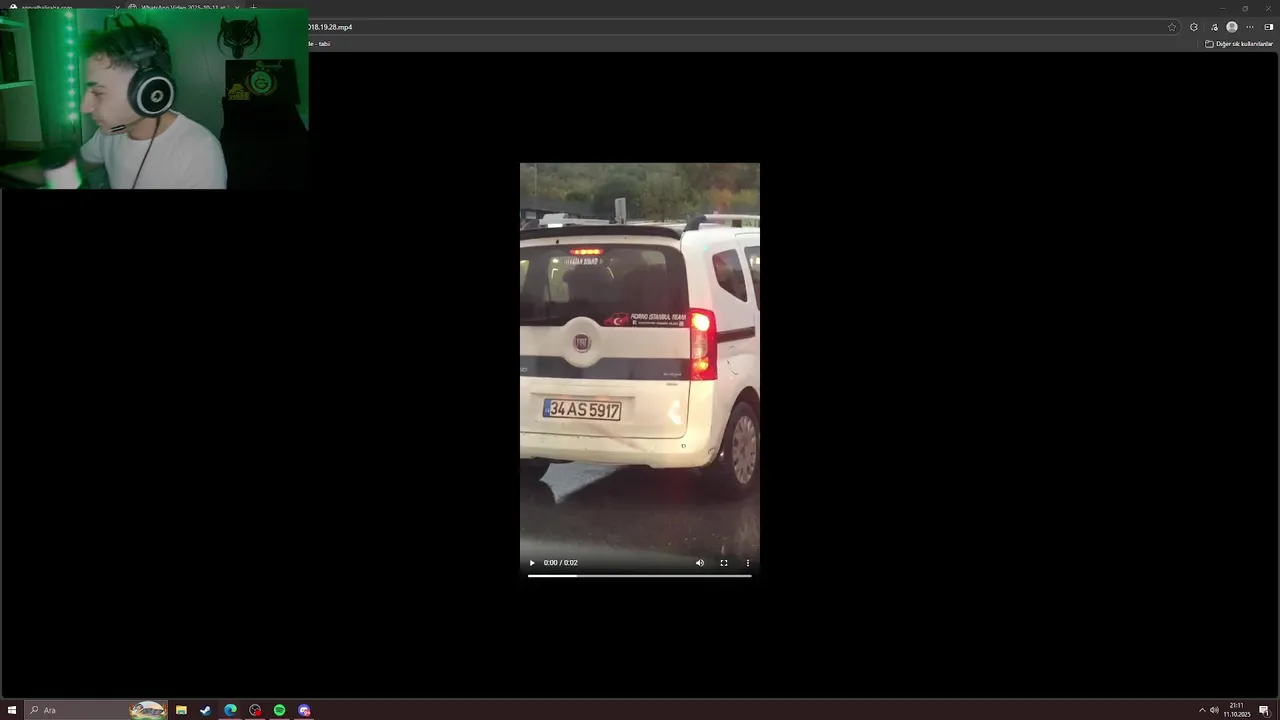Screen dimensions: 1280x720
Task: Open the browser extensions icon
Action: tap(1194, 27)
